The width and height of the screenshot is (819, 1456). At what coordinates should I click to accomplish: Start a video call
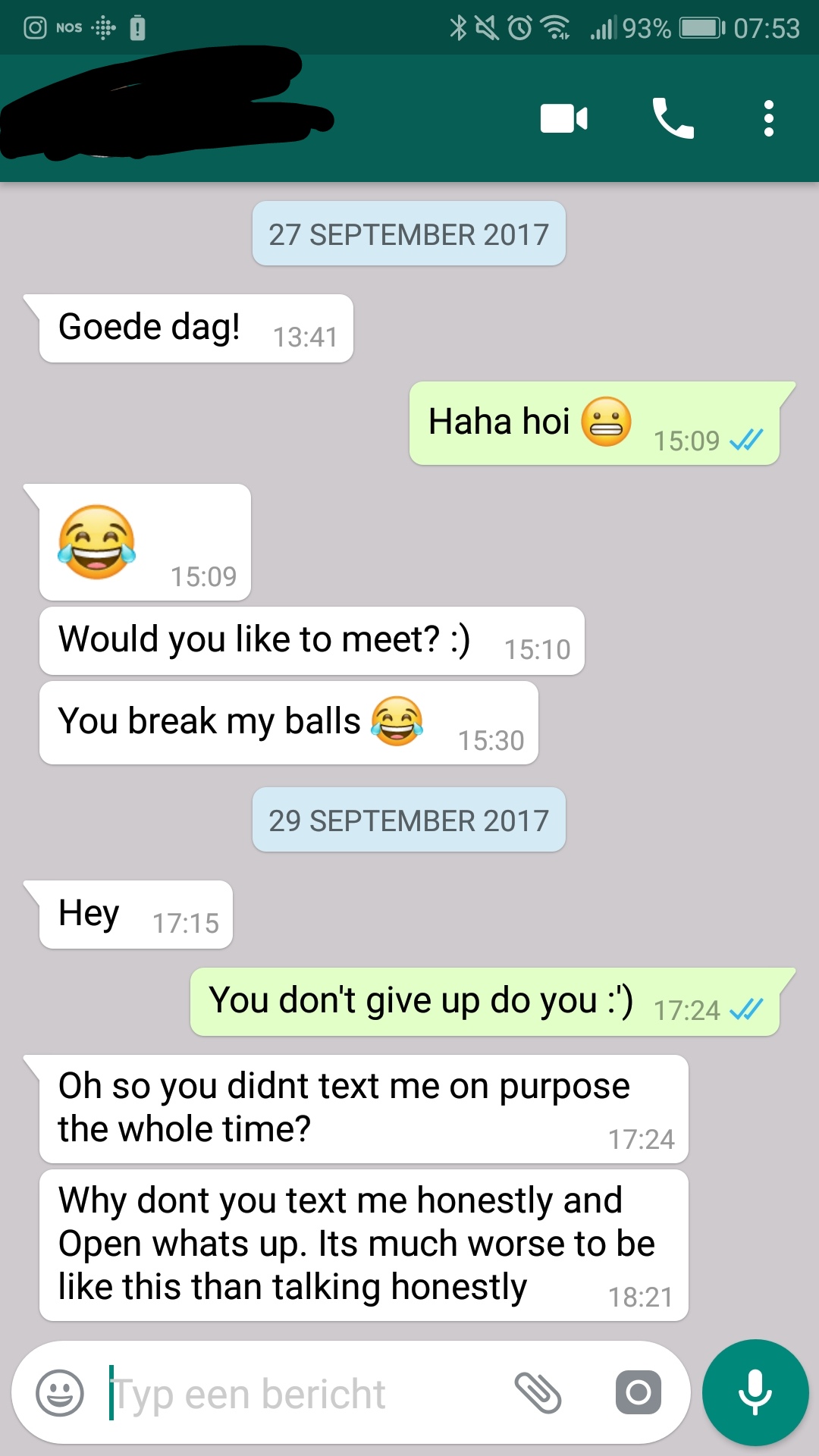(563, 119)
